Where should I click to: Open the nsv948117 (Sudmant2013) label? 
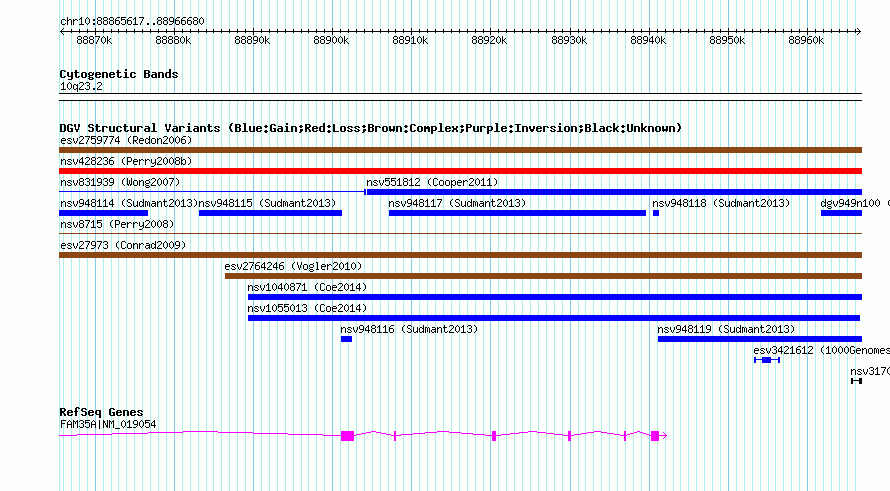[x=457, y=203]
